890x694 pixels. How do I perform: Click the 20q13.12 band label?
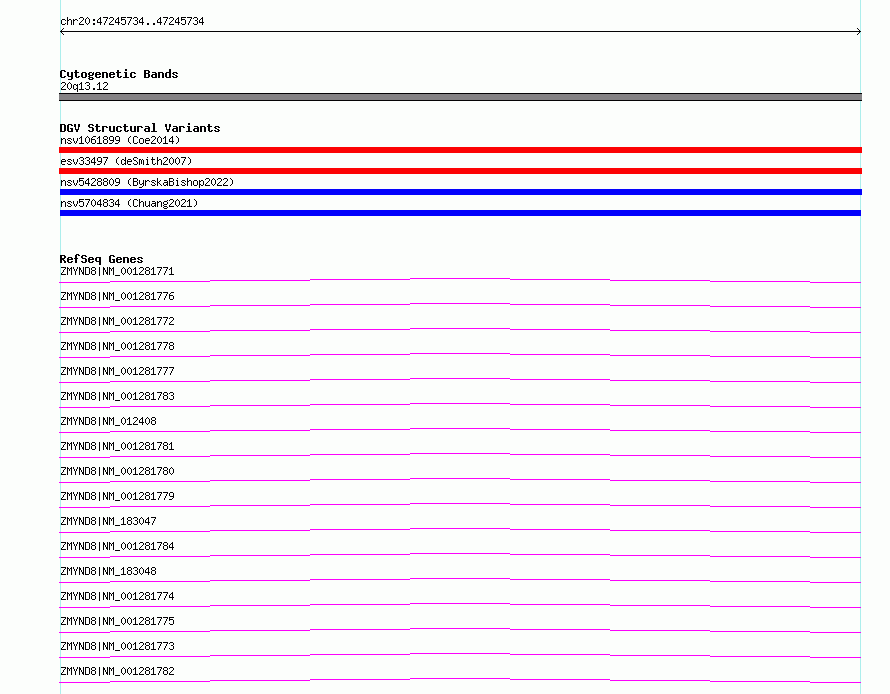[x=84, y=86]
